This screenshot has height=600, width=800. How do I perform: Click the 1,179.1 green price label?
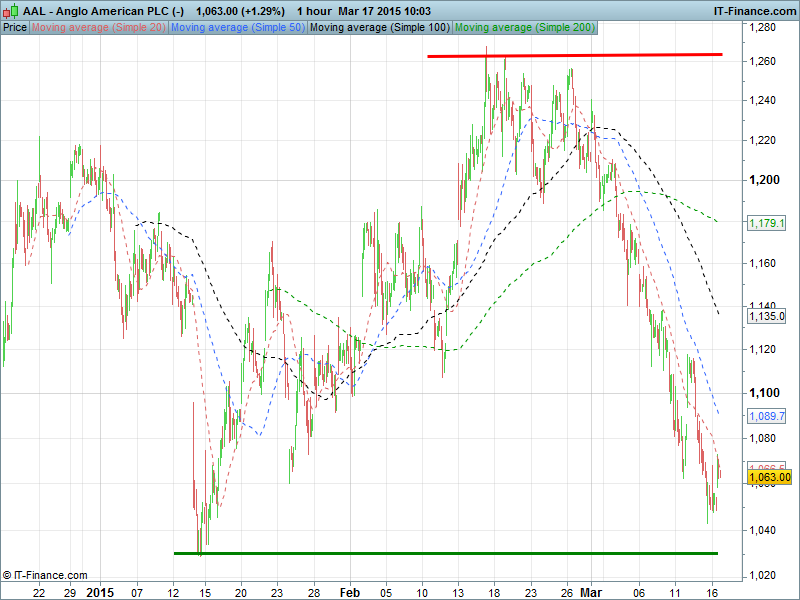point(767,223)
